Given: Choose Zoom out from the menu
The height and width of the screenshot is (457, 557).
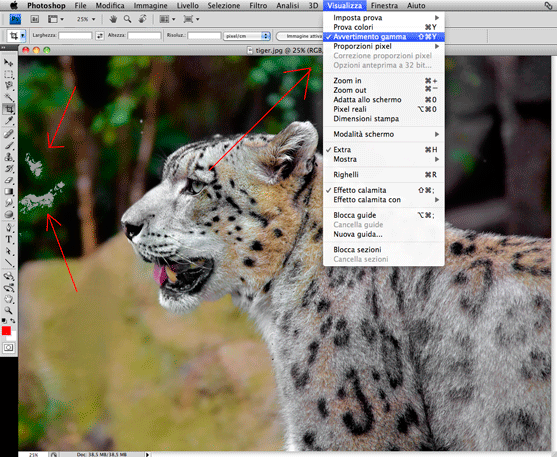Looking at the screenshot, I should (384, 90).
